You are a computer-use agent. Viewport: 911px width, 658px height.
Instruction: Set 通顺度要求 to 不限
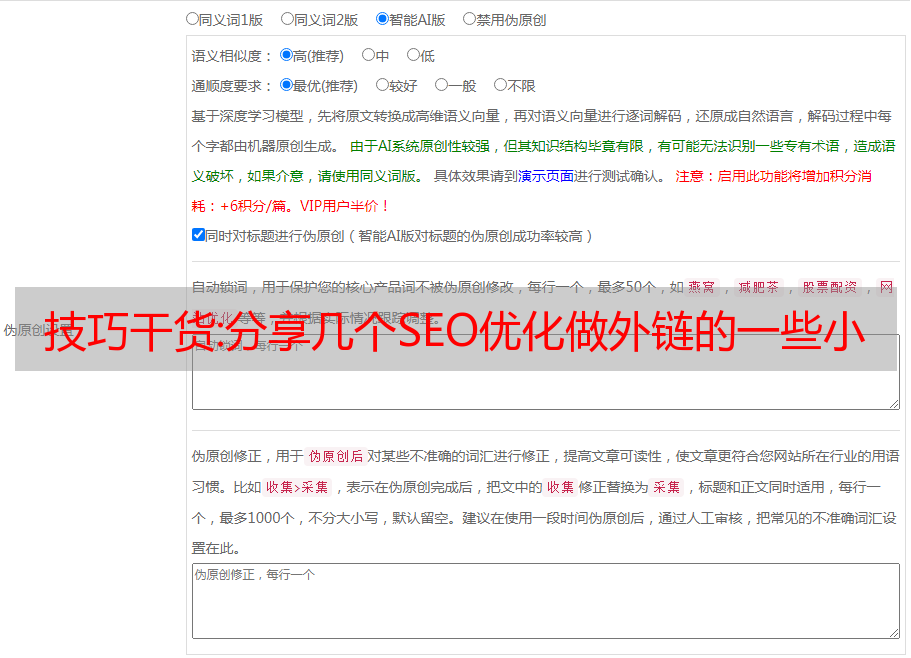[x=500, y=85]
